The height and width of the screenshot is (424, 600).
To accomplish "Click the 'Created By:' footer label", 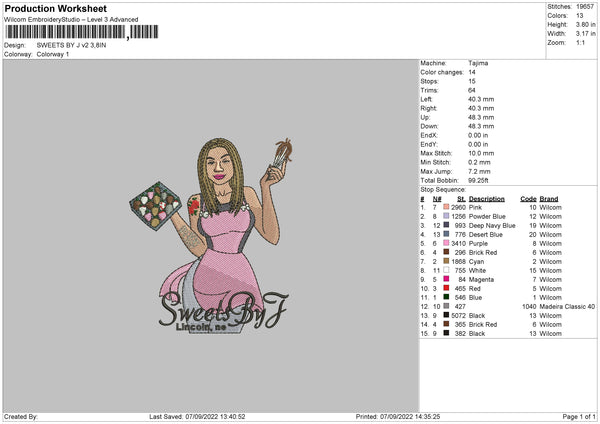I will pyautogui.click(x=21, y=416).
